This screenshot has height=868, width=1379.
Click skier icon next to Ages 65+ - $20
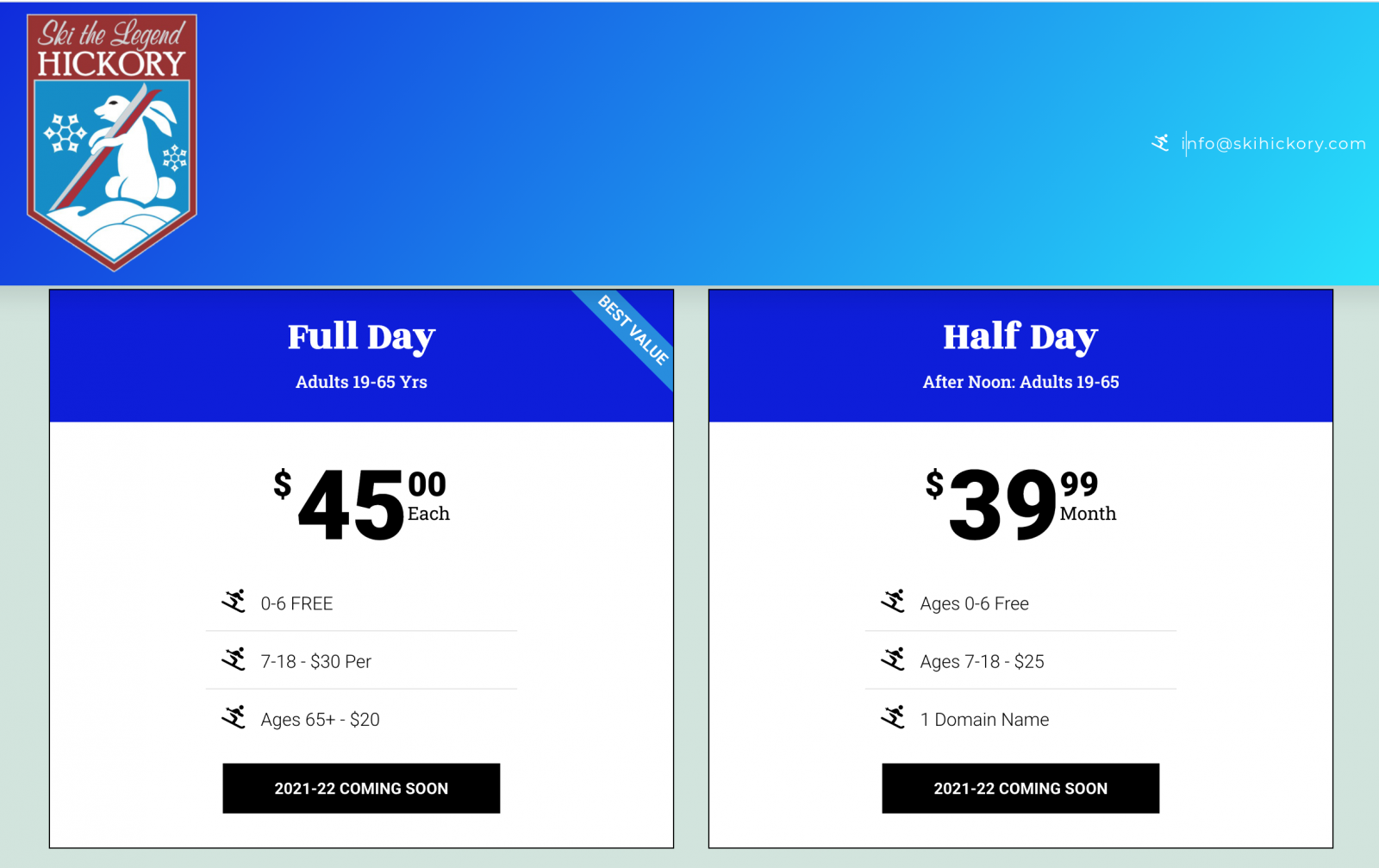tap(234, 717)
